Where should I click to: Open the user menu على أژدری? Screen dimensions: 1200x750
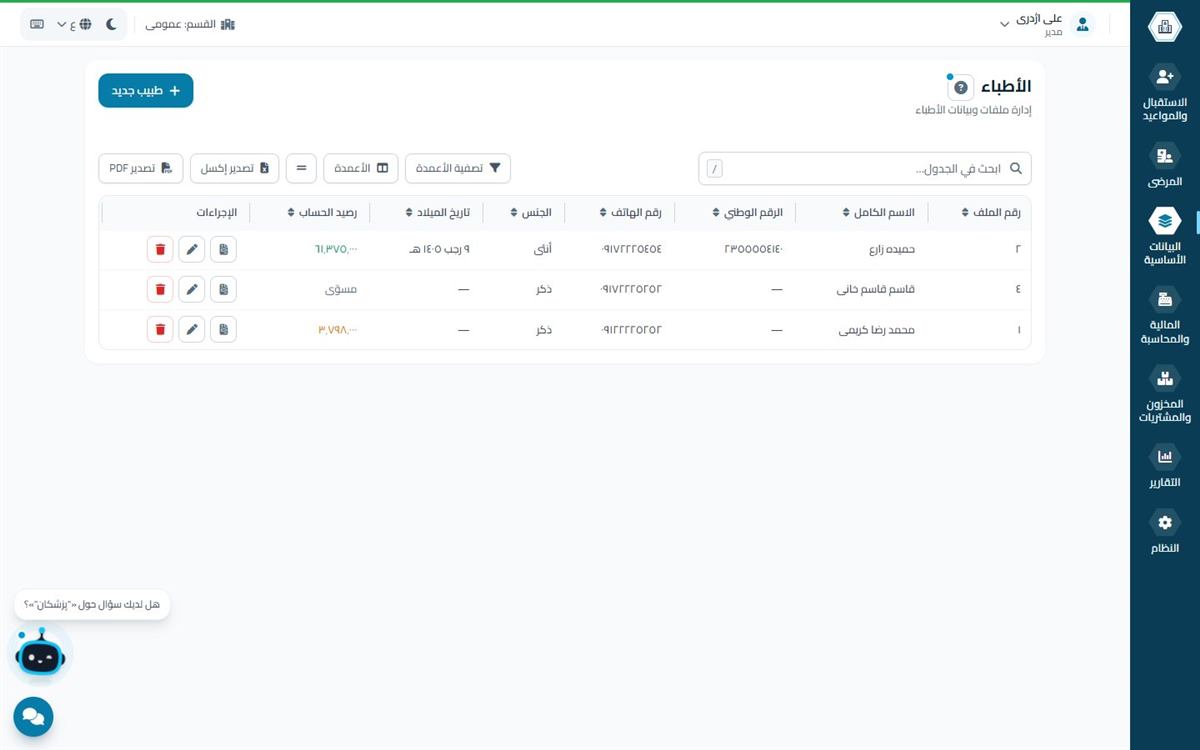(1047, 24)
